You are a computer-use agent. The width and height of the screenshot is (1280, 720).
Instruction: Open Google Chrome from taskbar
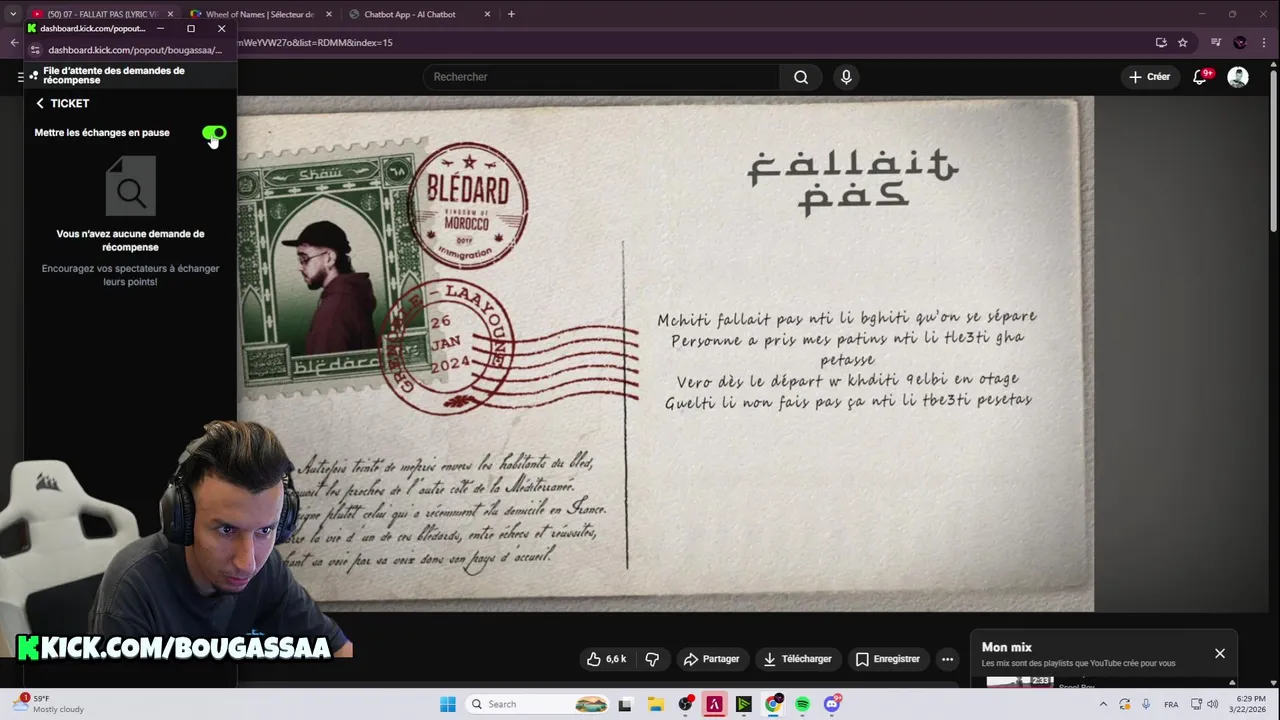pyautogui.click(x=773, y=704)
